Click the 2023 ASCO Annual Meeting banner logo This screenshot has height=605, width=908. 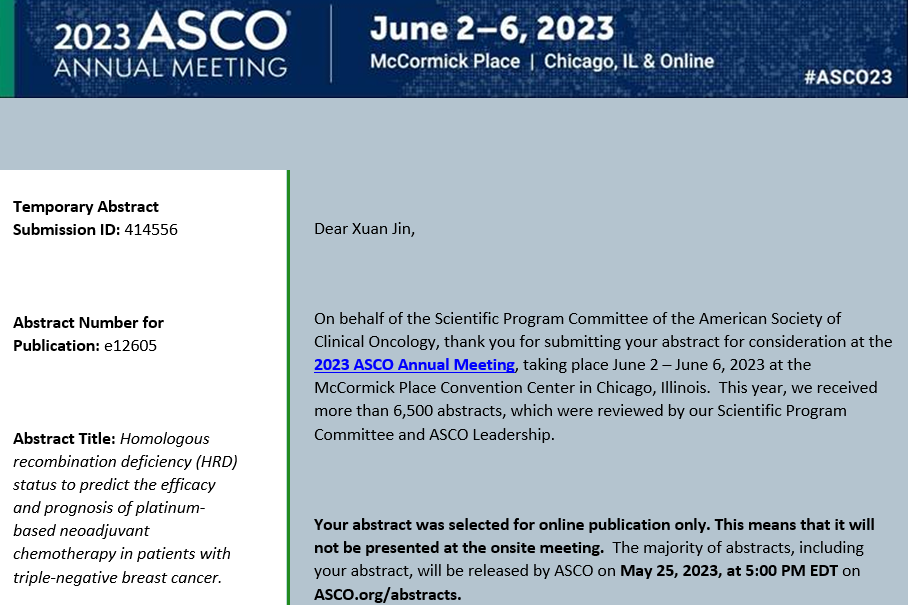[x=170, y=48]
